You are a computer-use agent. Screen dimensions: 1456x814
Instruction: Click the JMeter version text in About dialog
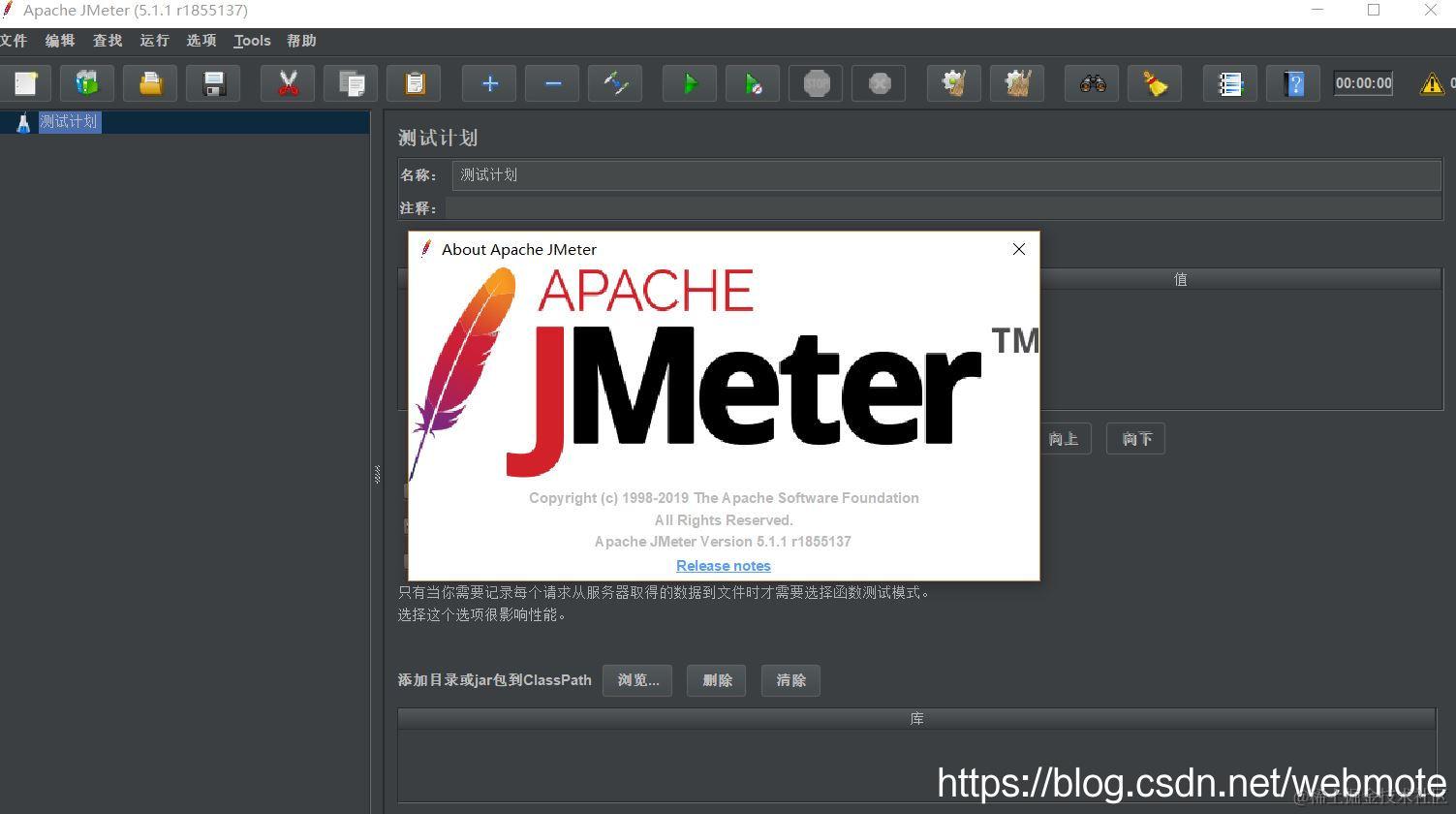[x=723, y=542]
